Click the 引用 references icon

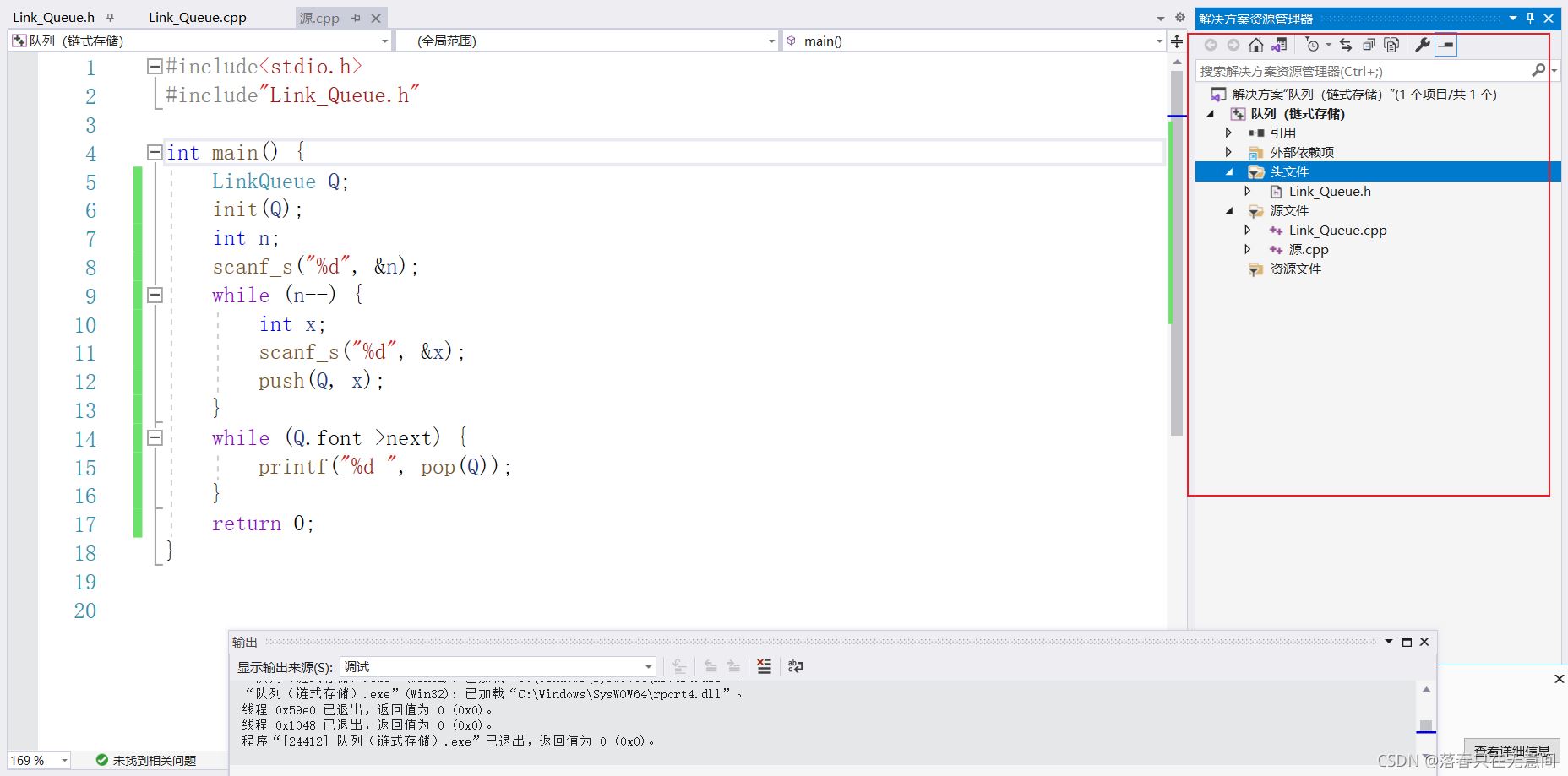coord(1256,133)
